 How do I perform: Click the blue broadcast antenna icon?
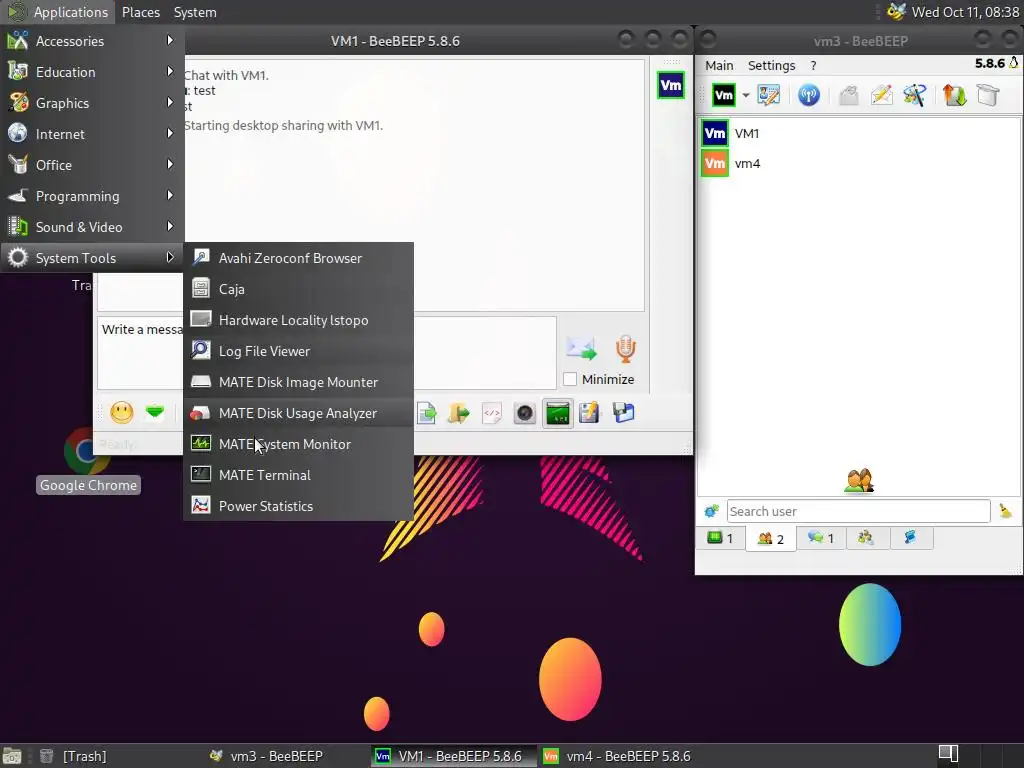point(808,95)
